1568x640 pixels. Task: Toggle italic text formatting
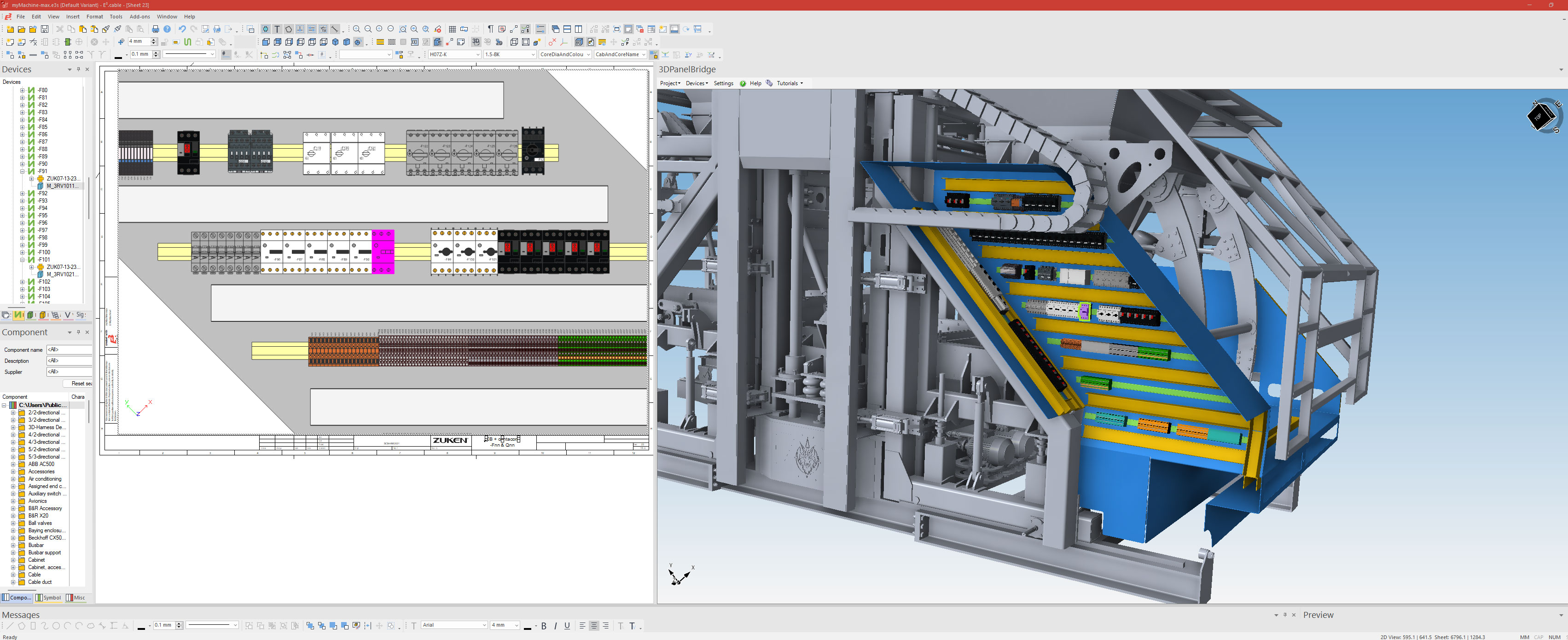[x=556, y=625]
